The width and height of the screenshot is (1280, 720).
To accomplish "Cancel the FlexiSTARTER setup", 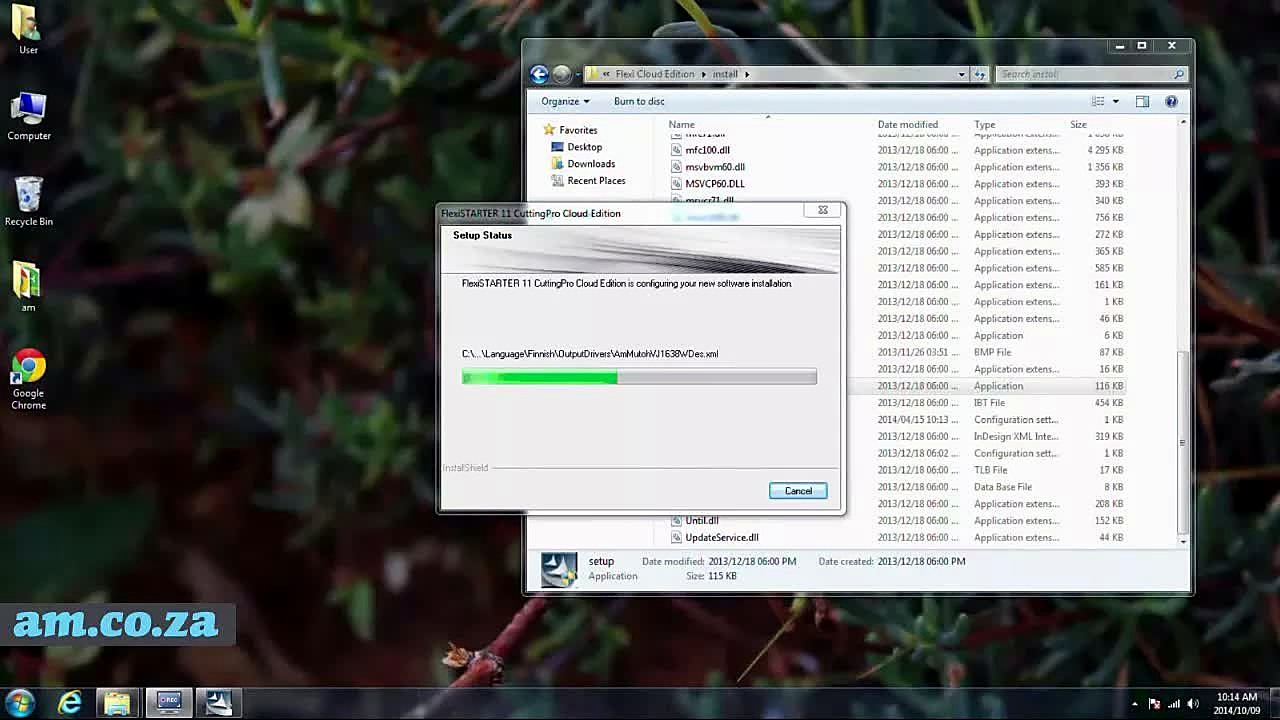I will coord(798,491).
